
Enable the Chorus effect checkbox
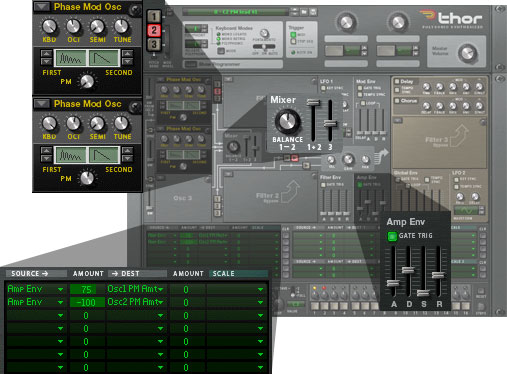tap(397, 100)
